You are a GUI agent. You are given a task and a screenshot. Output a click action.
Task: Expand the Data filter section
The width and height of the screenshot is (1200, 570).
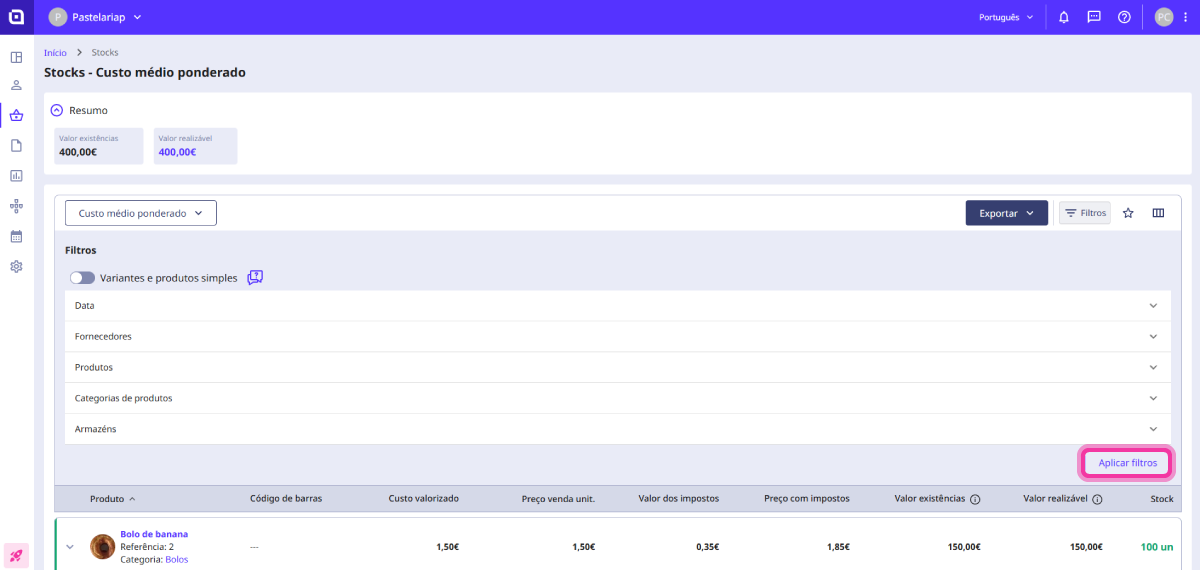click(x=618, y=305)
